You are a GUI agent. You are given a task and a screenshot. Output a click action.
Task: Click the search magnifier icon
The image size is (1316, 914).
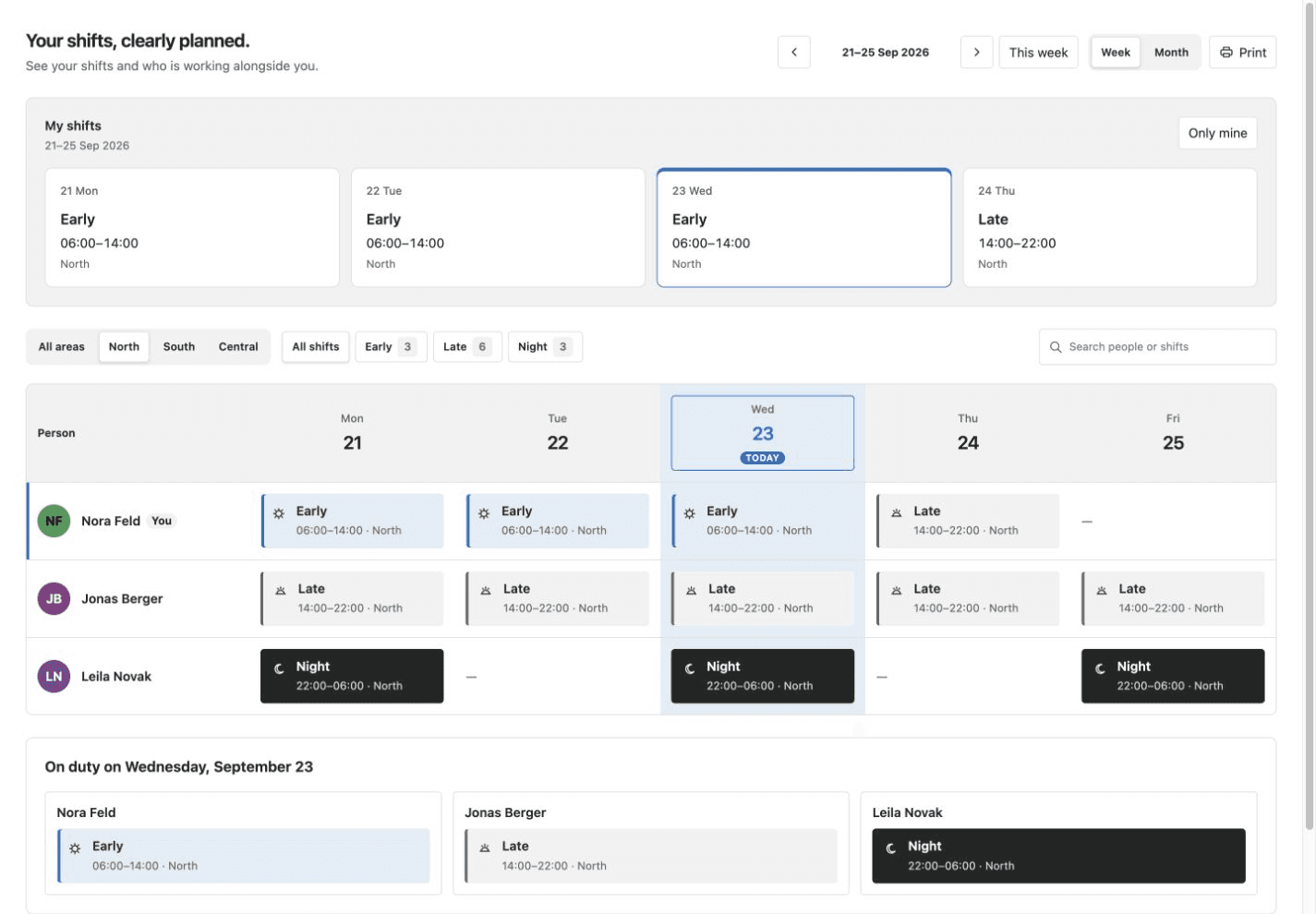click(x=1056, y=347)
